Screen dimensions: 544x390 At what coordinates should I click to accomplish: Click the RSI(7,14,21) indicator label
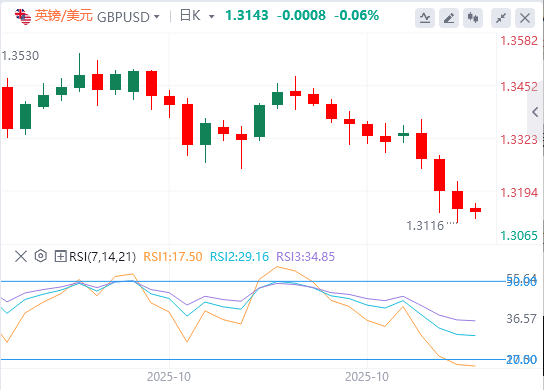(102, 256)
